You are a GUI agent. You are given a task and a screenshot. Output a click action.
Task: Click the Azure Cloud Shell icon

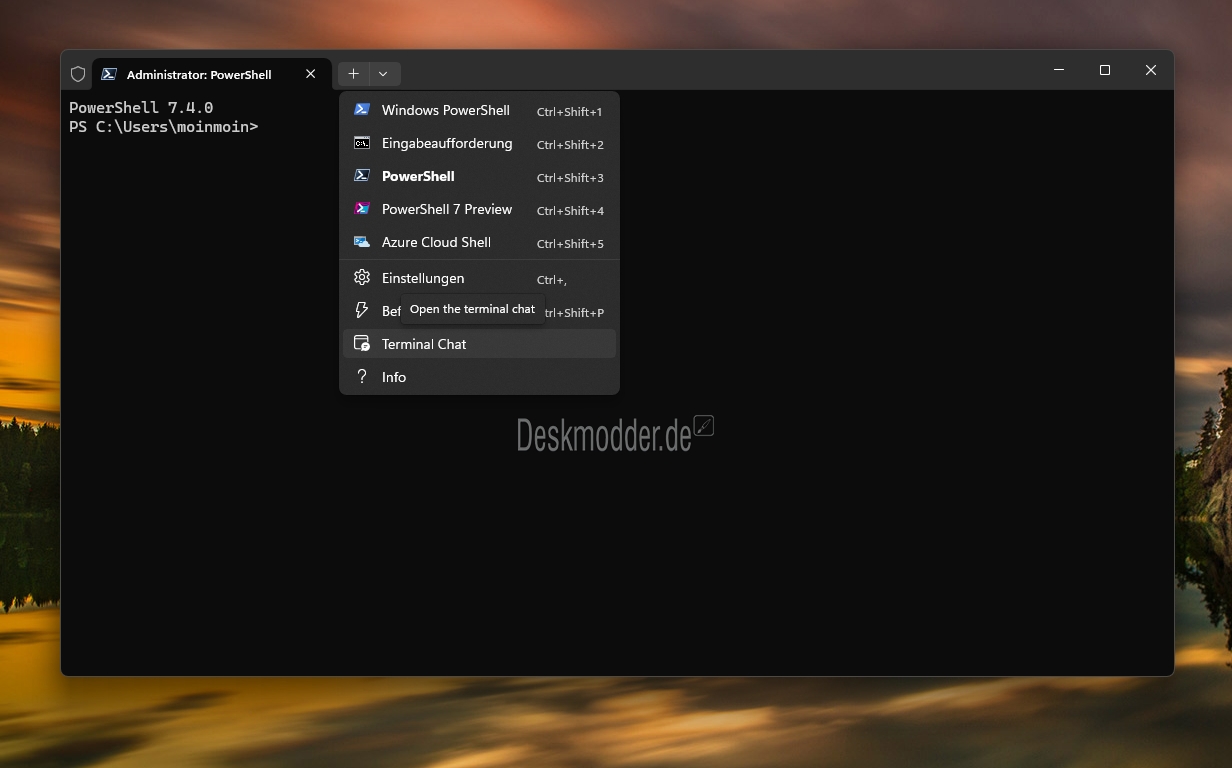click(362, 242)
